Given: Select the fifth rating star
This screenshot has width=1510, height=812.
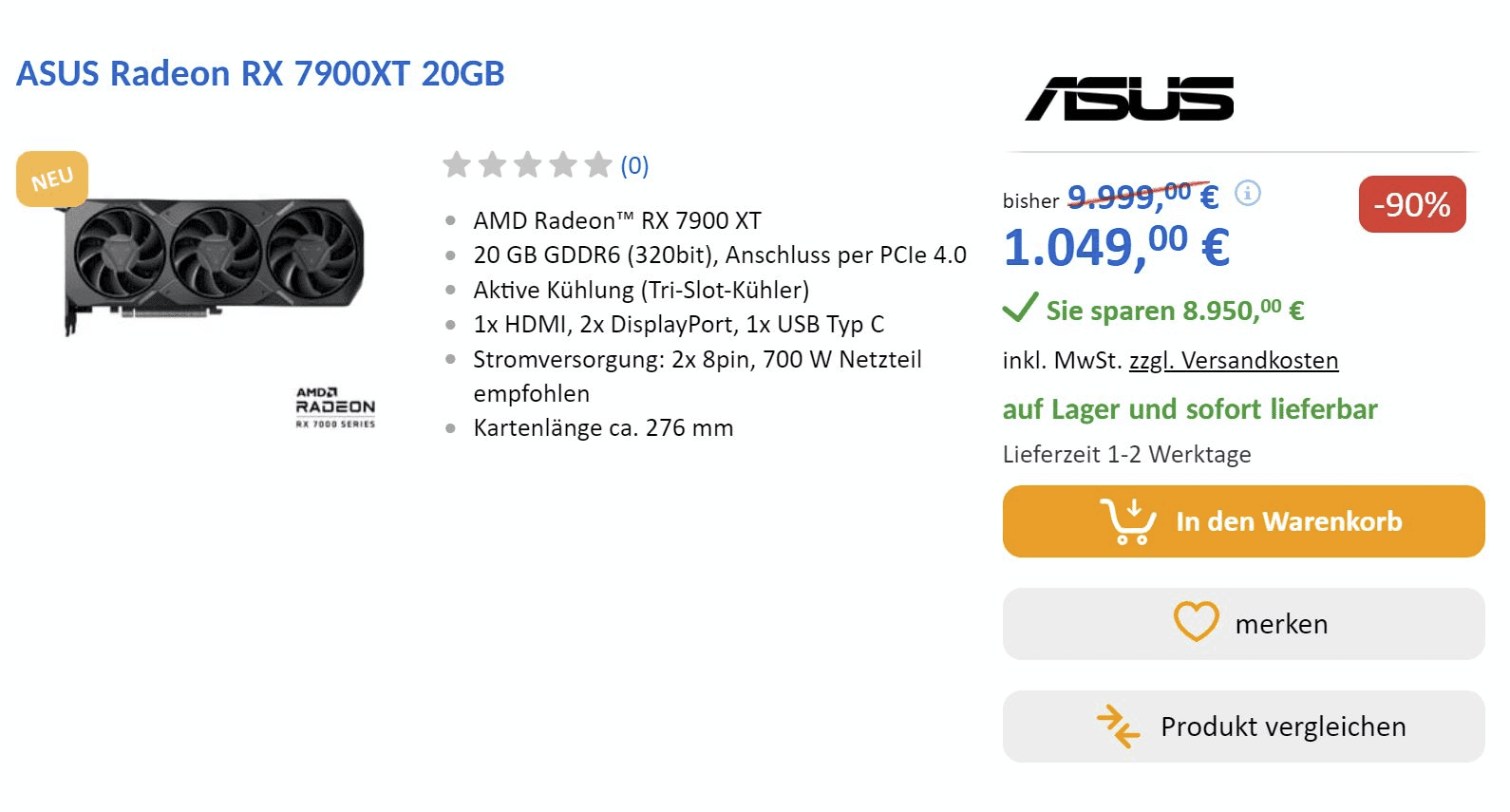Looking at the screenshot, I should click(597, 165).
